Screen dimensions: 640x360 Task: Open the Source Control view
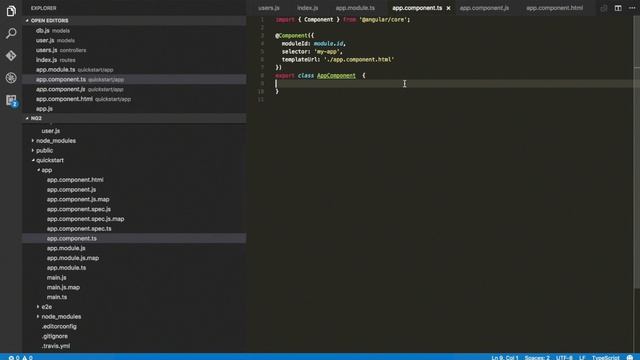click(x=11, y=56)
